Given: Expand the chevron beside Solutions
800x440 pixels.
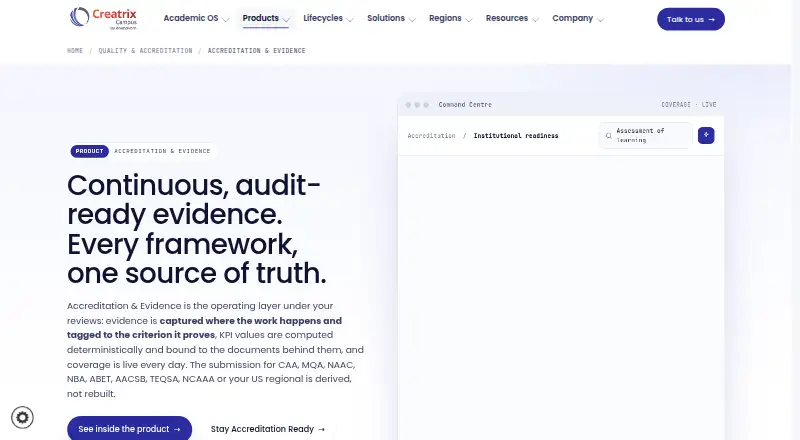Looking at the screenshot, I should tap(412, 19).
